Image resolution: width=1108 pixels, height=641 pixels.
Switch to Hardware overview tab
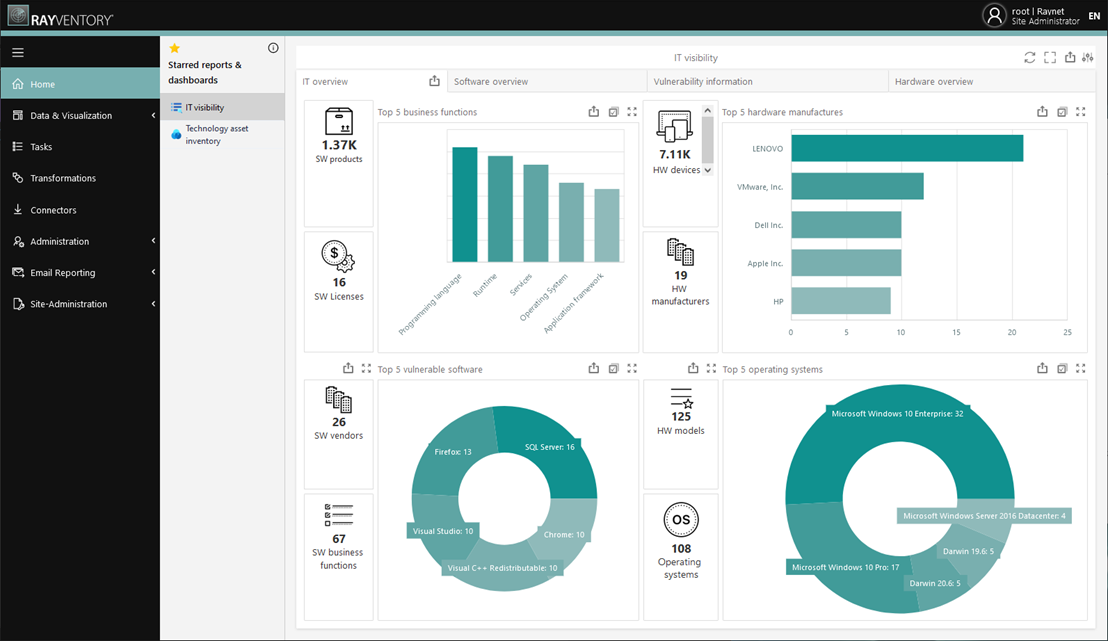pyautogui.click(x=992, y=81)
